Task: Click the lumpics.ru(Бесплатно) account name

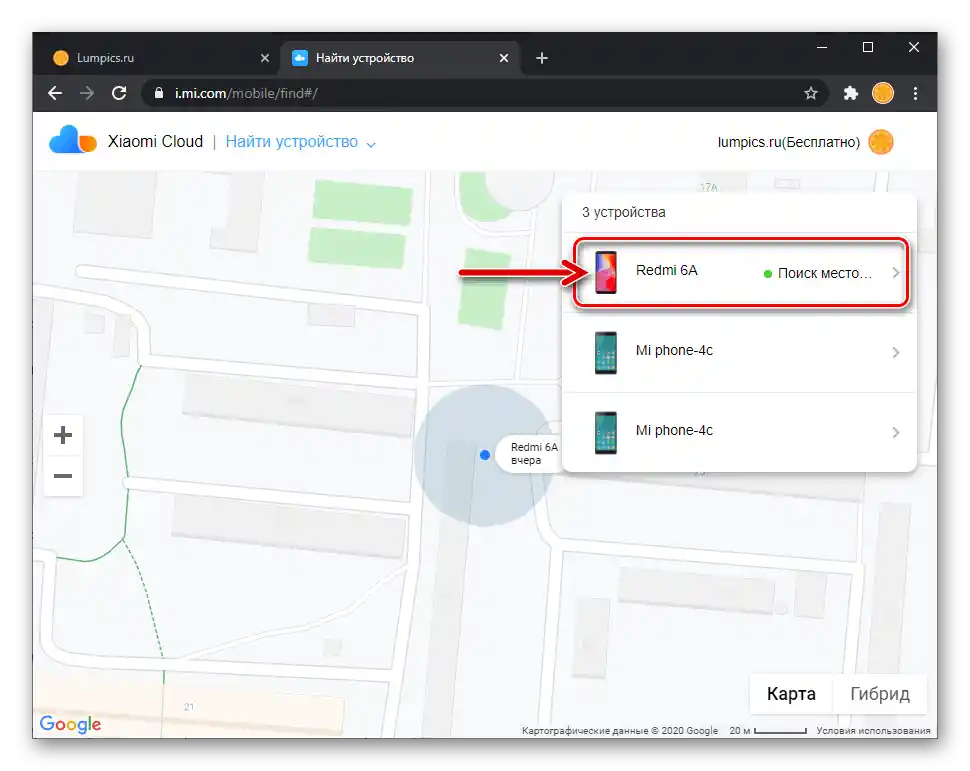Action: tap(789, 142)
